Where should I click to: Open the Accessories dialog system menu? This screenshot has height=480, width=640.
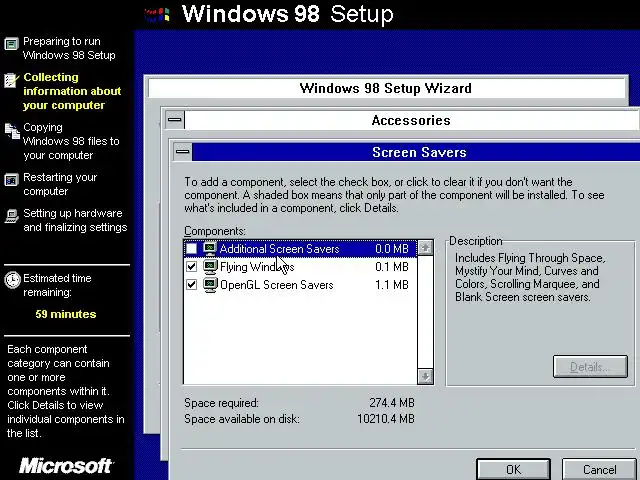coord(175,120)
